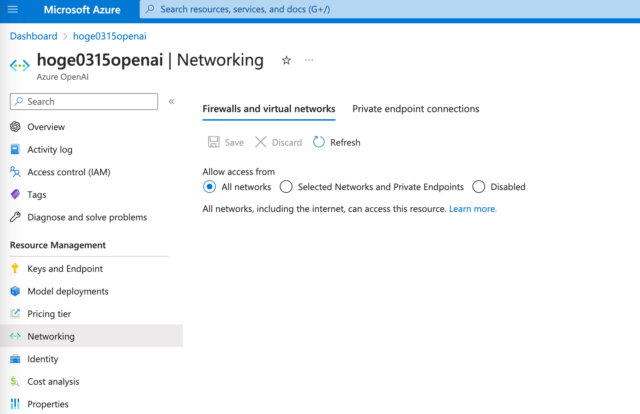Viewport: 640px width, 414px height.
Task: Open Cost analysis page
Action: pyautogui.click(x=53, y=381)
